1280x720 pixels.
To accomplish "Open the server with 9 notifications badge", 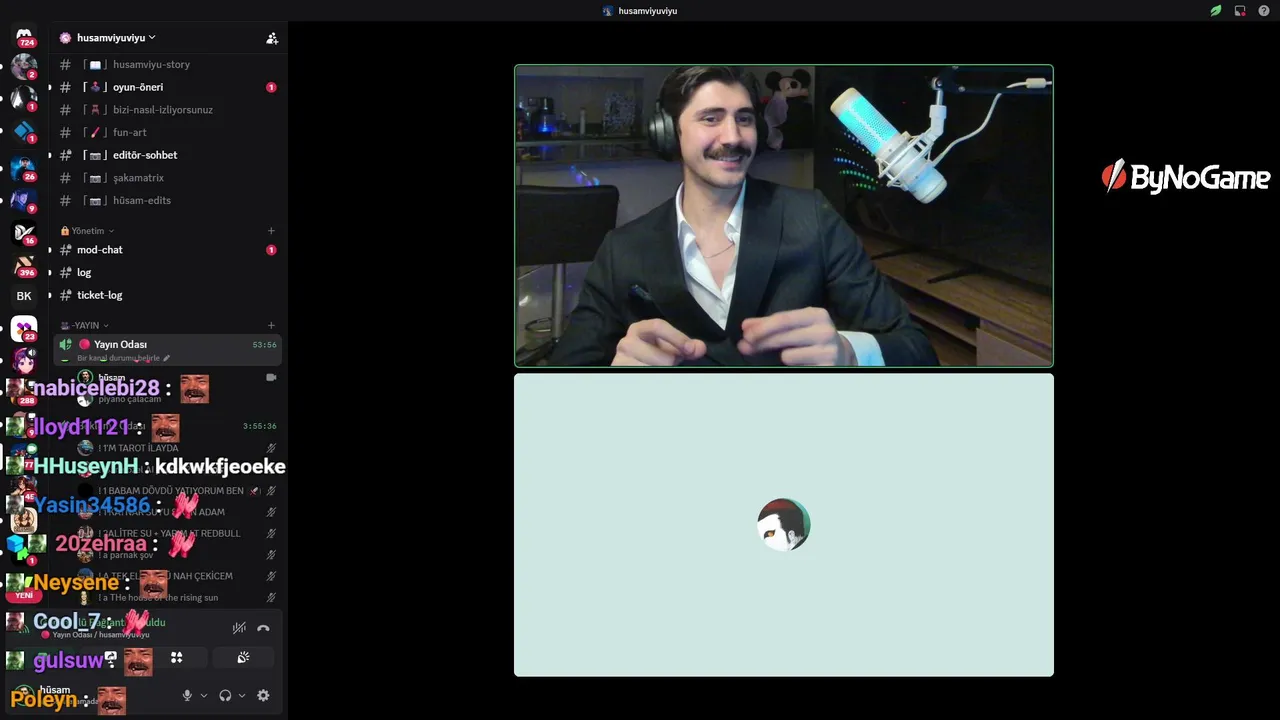I will 24,200.
